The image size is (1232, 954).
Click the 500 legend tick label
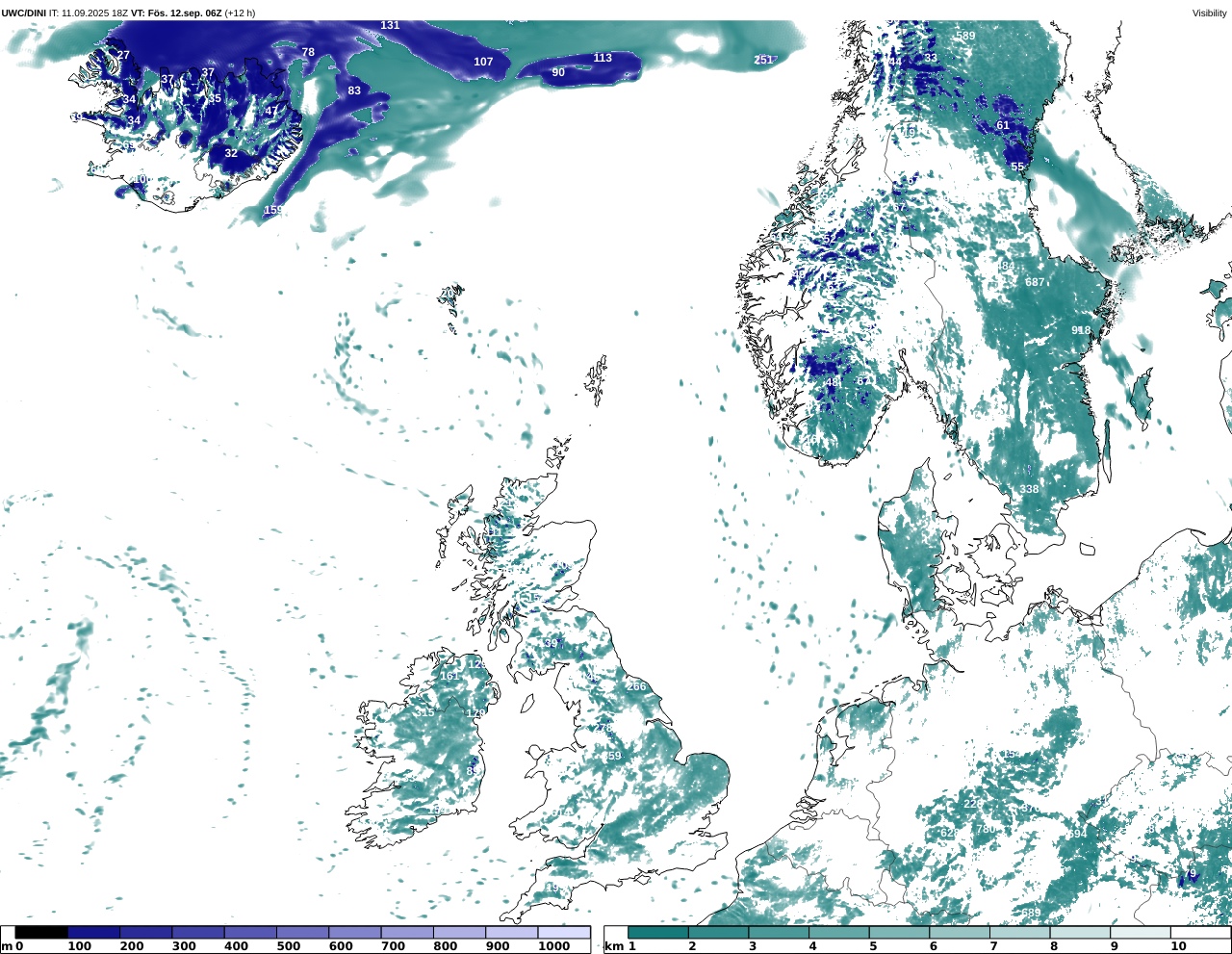pyautogui.click(x=288, y=946)
